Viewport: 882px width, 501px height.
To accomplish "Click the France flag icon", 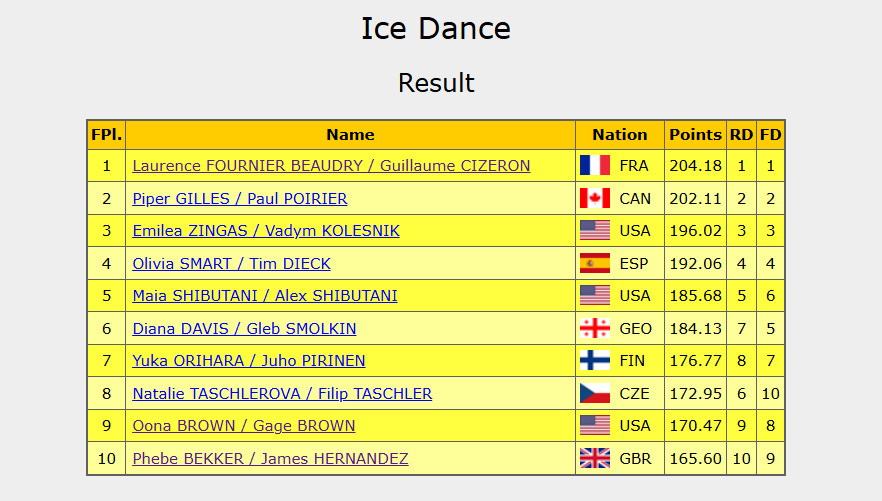I will (594, 166).
